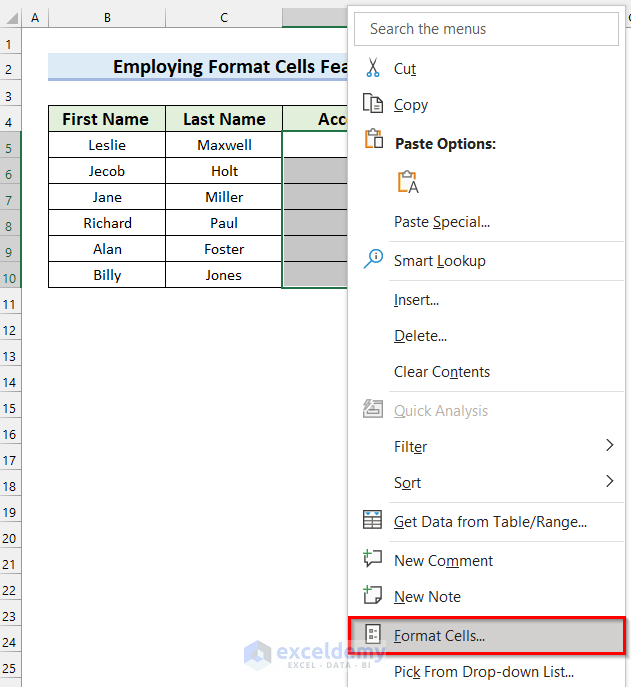Open Pick From Drop-down List option
The image size is (631, 687).
(x=483, y=672)
